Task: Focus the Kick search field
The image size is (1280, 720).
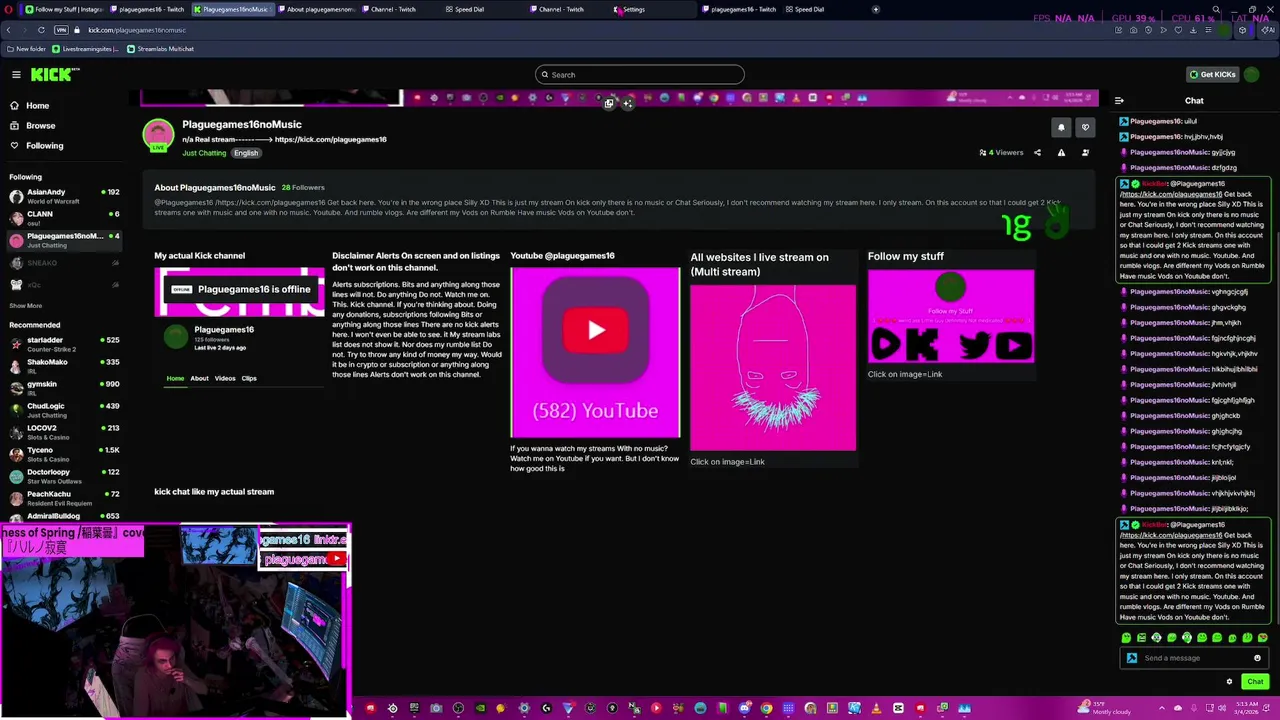Action: 640,74
